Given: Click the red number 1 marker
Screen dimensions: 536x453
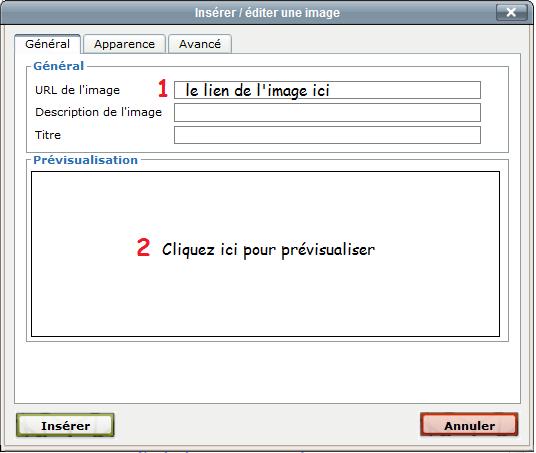Looking at the screenshot, I should pyautogui.click(x=163, y=88).
